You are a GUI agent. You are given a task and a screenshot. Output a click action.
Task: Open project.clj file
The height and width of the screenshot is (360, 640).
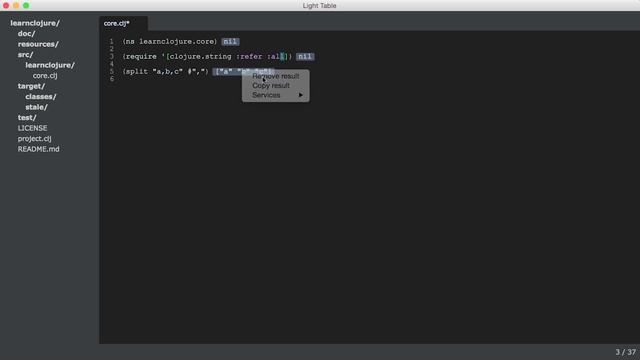[34, 139]
